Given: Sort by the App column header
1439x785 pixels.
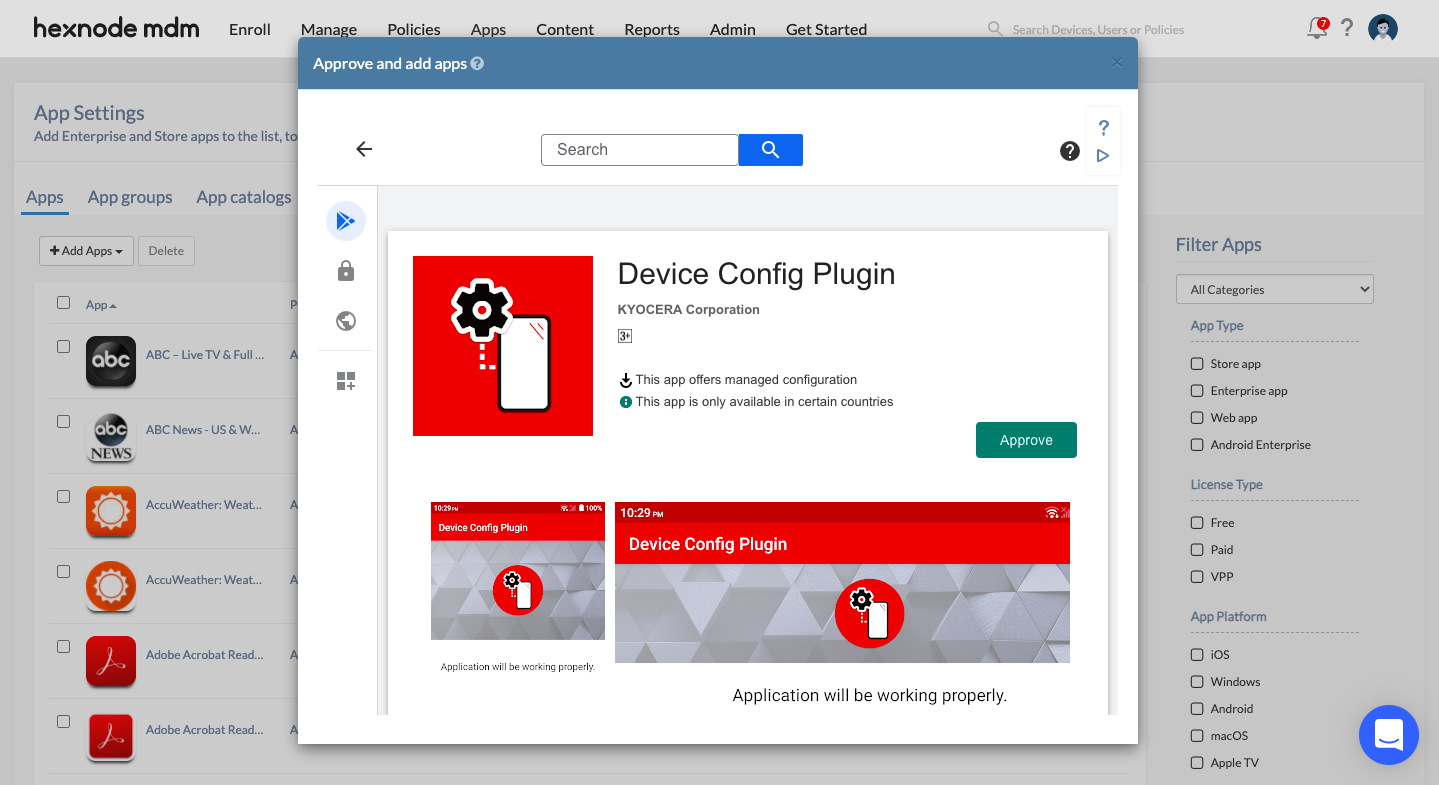Looking at the screenshot, I should [x=101, y=305].
